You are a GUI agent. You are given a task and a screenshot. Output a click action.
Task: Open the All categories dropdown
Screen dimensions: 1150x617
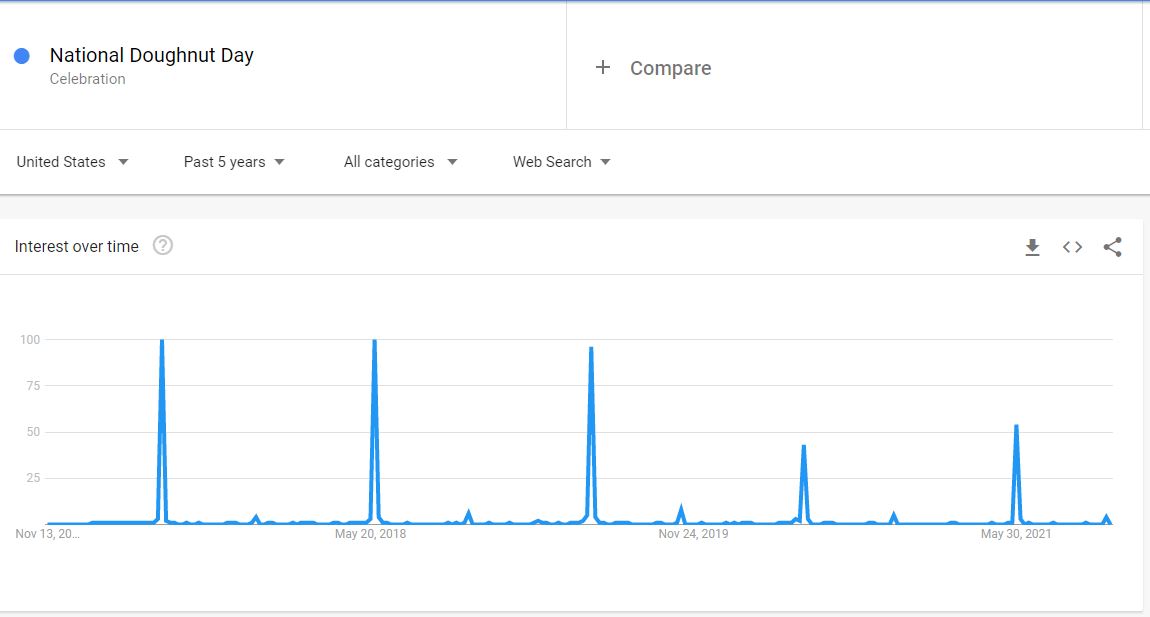400,162
